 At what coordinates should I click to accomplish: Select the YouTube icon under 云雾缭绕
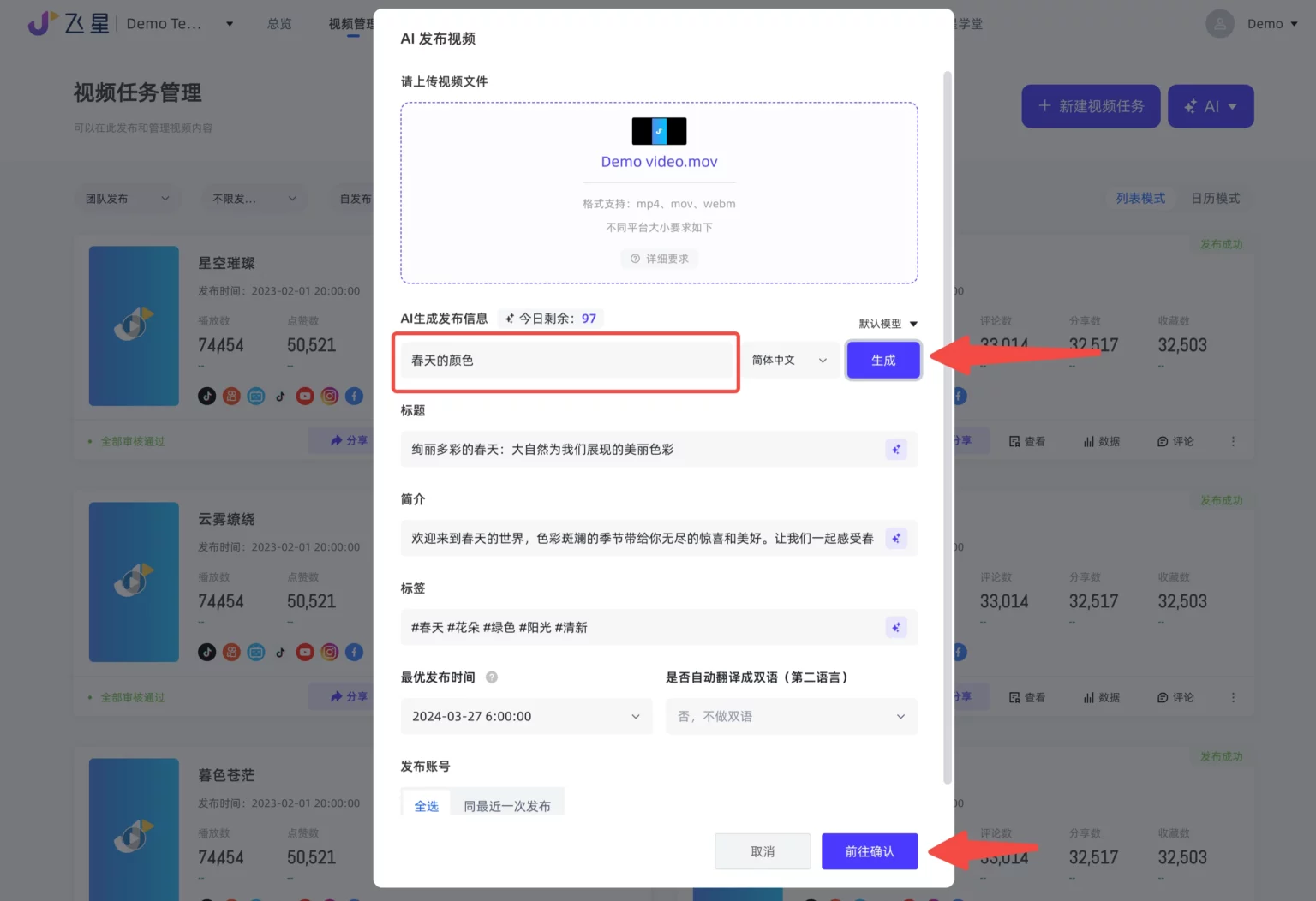click(305, 652)
